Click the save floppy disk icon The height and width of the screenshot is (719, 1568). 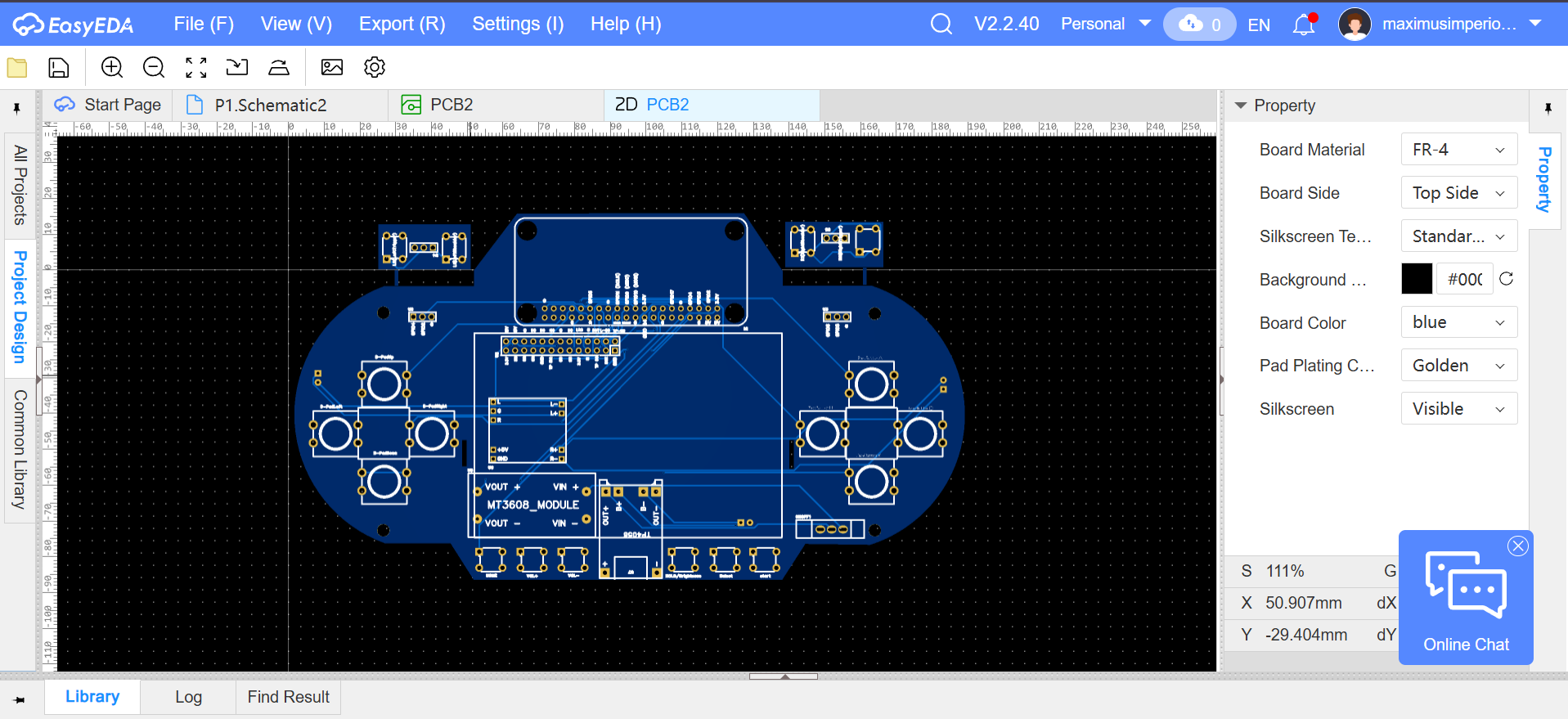coord(59,68)
